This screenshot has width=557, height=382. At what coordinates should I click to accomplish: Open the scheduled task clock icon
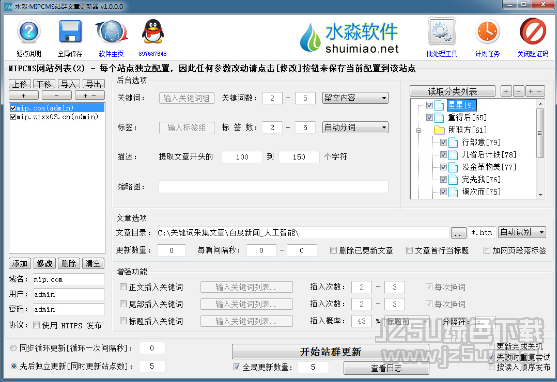pyautogui.click(x=487, y=32)
